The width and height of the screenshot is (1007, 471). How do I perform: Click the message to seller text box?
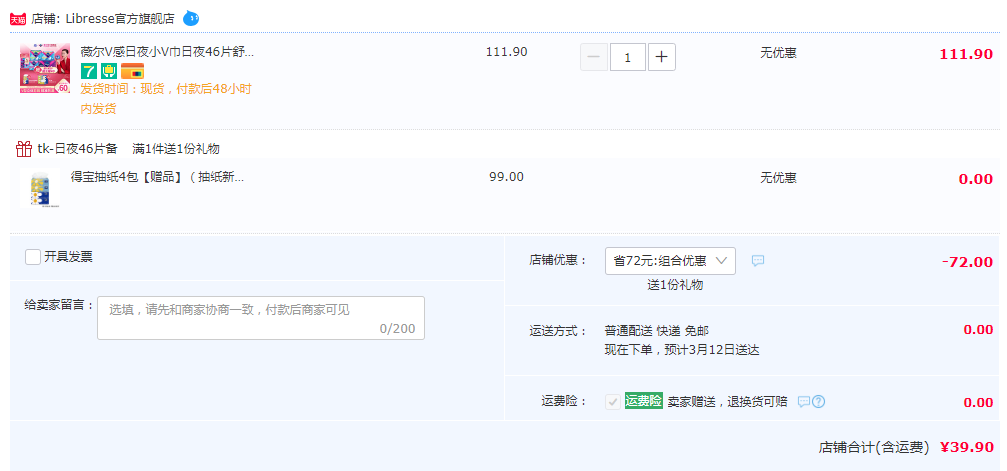[261, 317]
